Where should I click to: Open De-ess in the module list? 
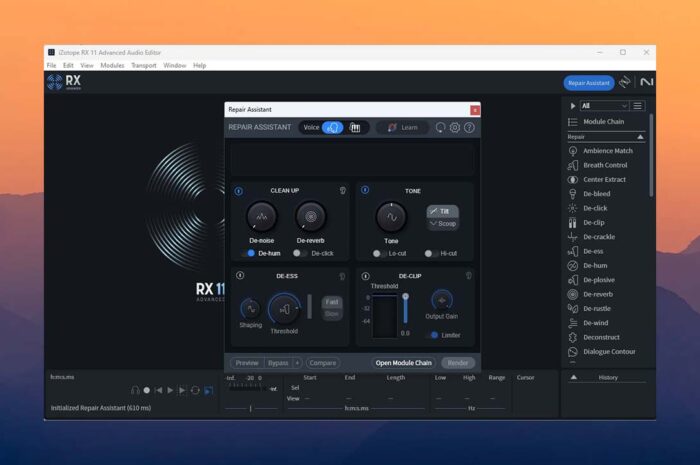coord(586,251)
